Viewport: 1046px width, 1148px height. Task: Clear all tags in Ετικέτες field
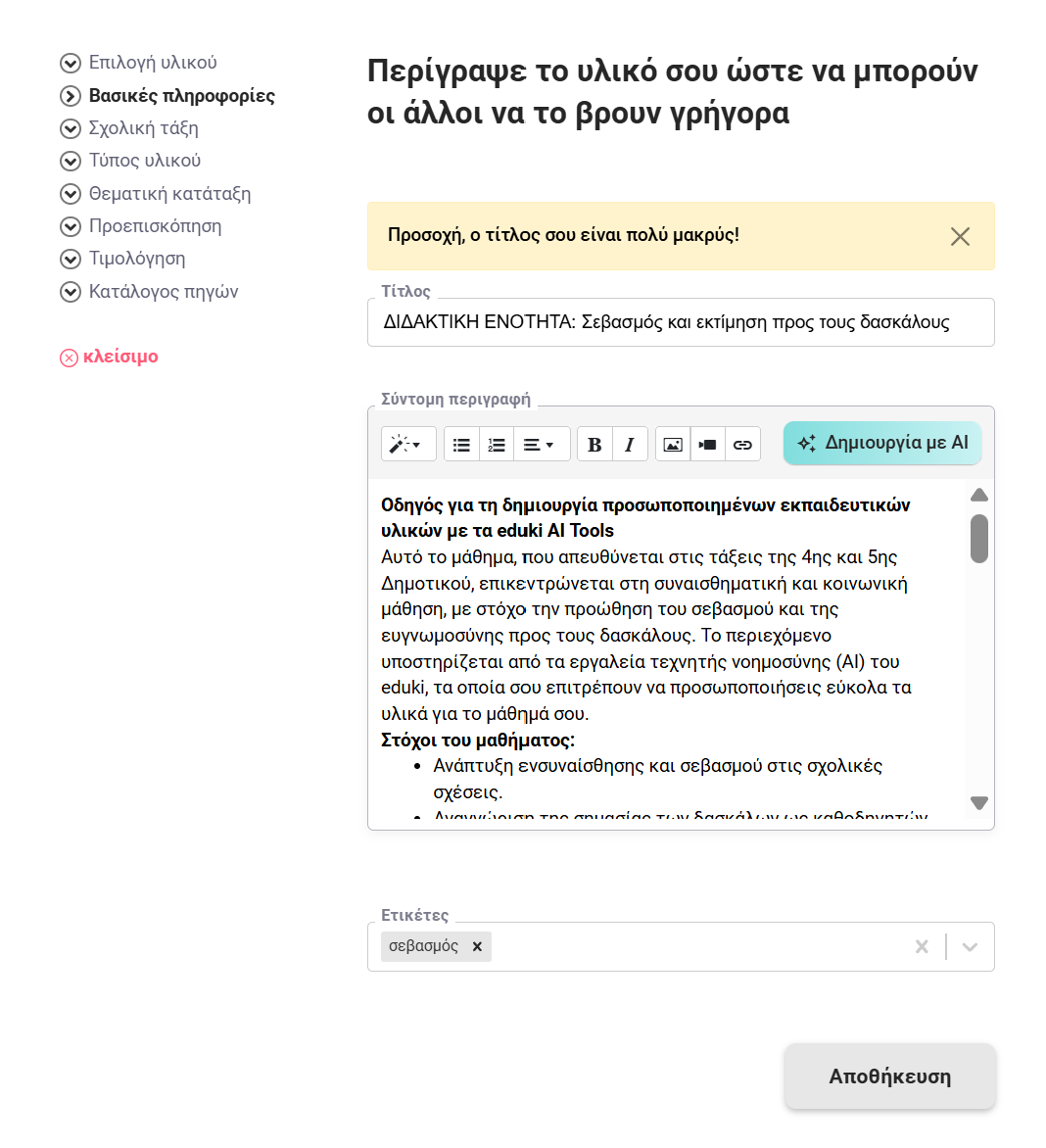click(922, 946)
